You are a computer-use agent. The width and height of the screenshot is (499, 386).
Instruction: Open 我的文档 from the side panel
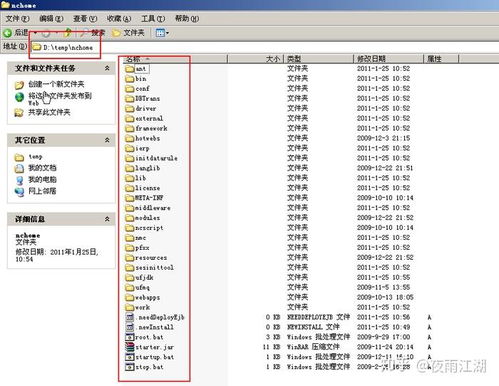pyautogui.click(x=42, y=168)
